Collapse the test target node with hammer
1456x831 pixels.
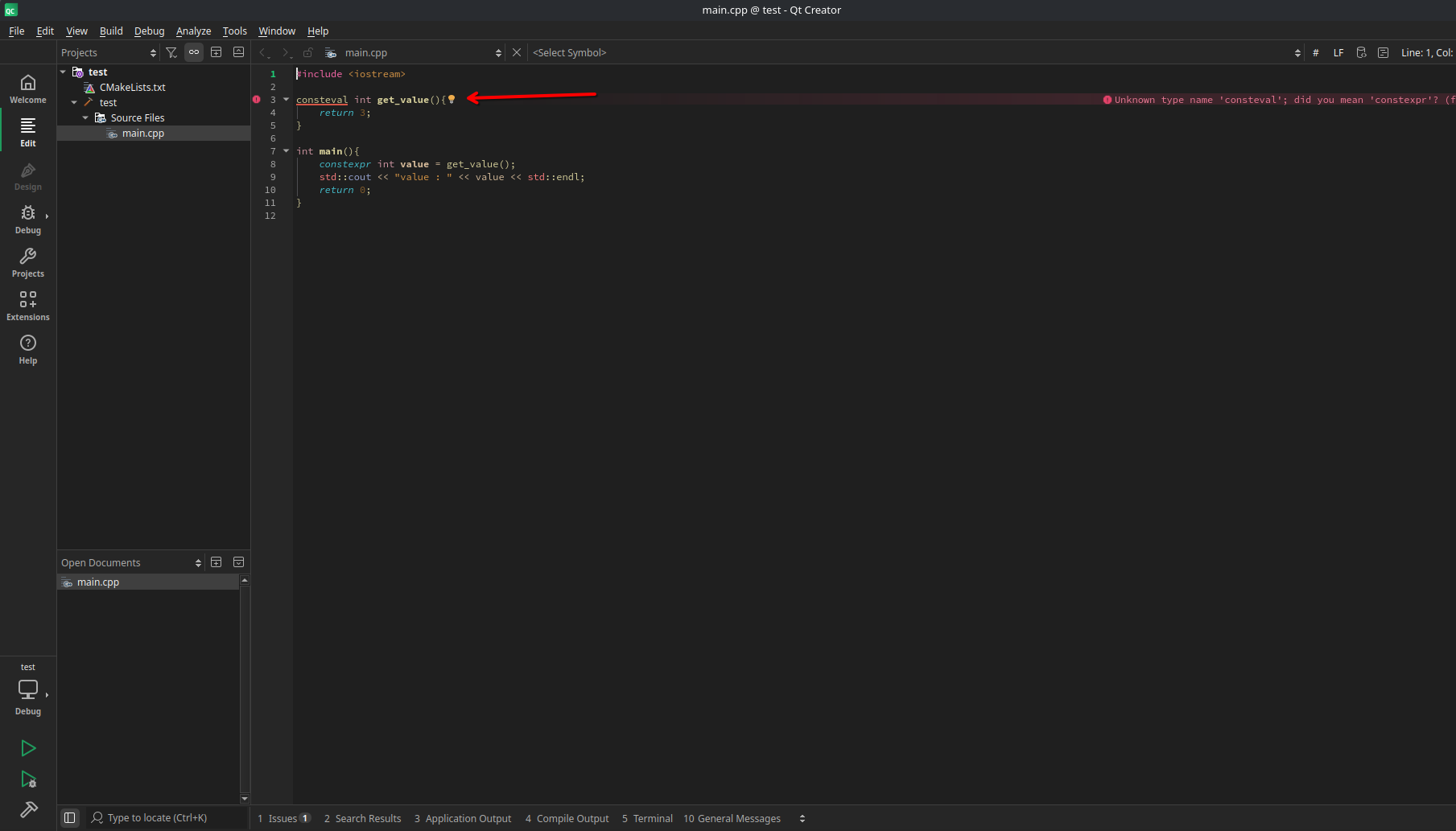tap(74, 102)
